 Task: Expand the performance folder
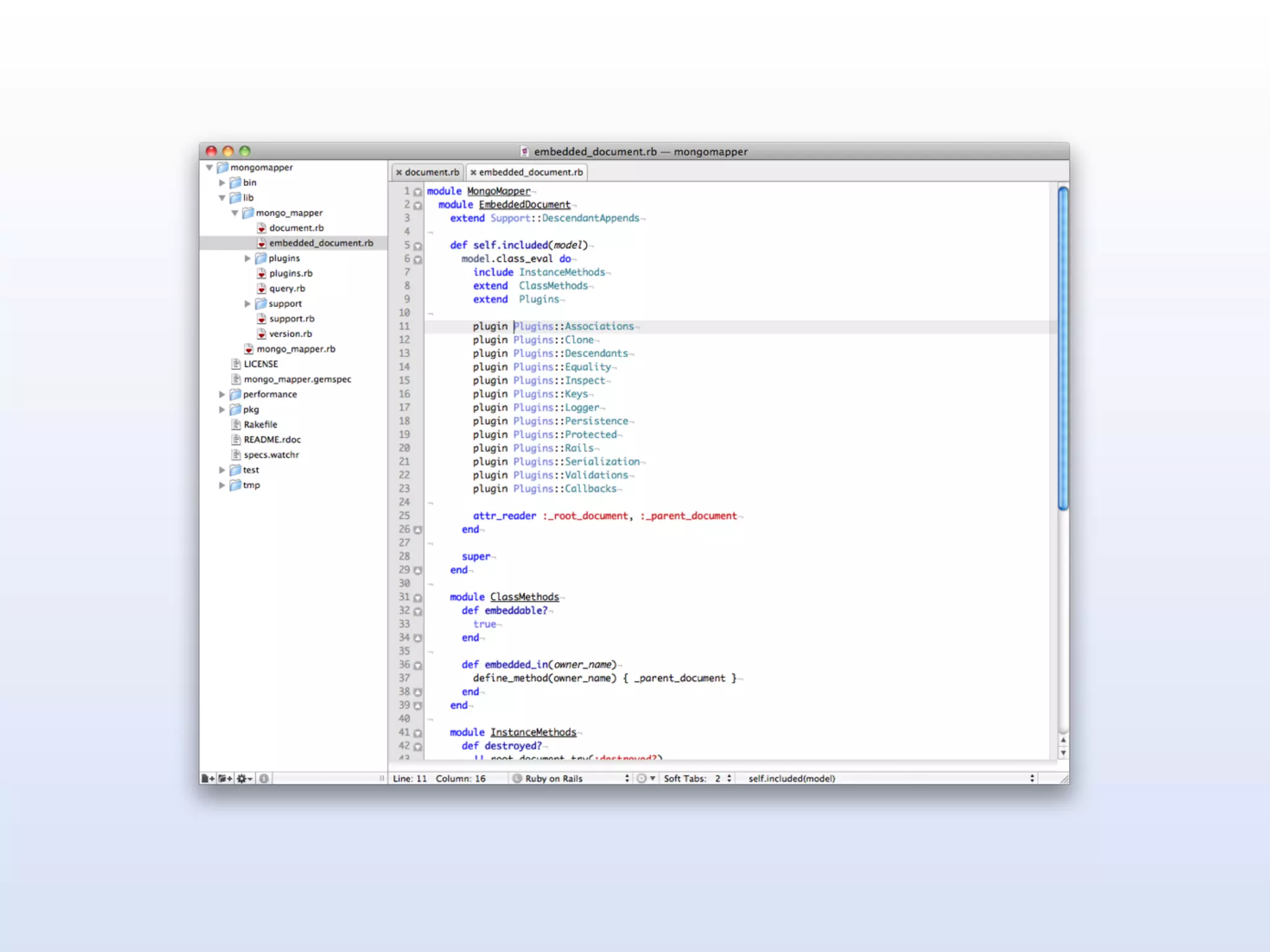222,394
